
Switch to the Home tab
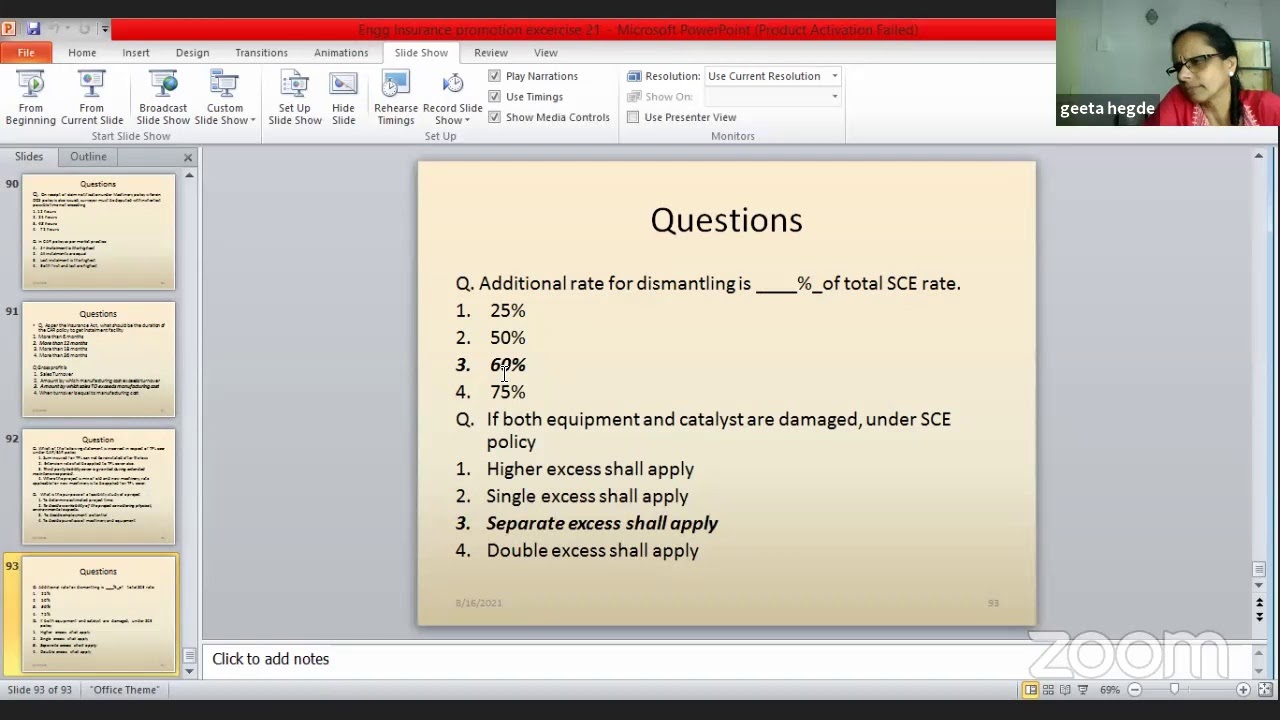[x=82, y=52]
